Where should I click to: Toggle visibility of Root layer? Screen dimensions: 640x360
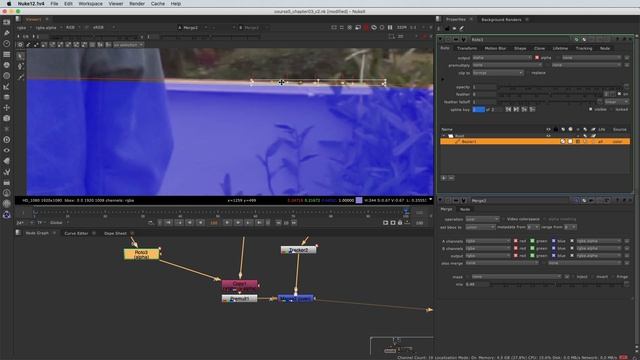click(x=549, y=136)
